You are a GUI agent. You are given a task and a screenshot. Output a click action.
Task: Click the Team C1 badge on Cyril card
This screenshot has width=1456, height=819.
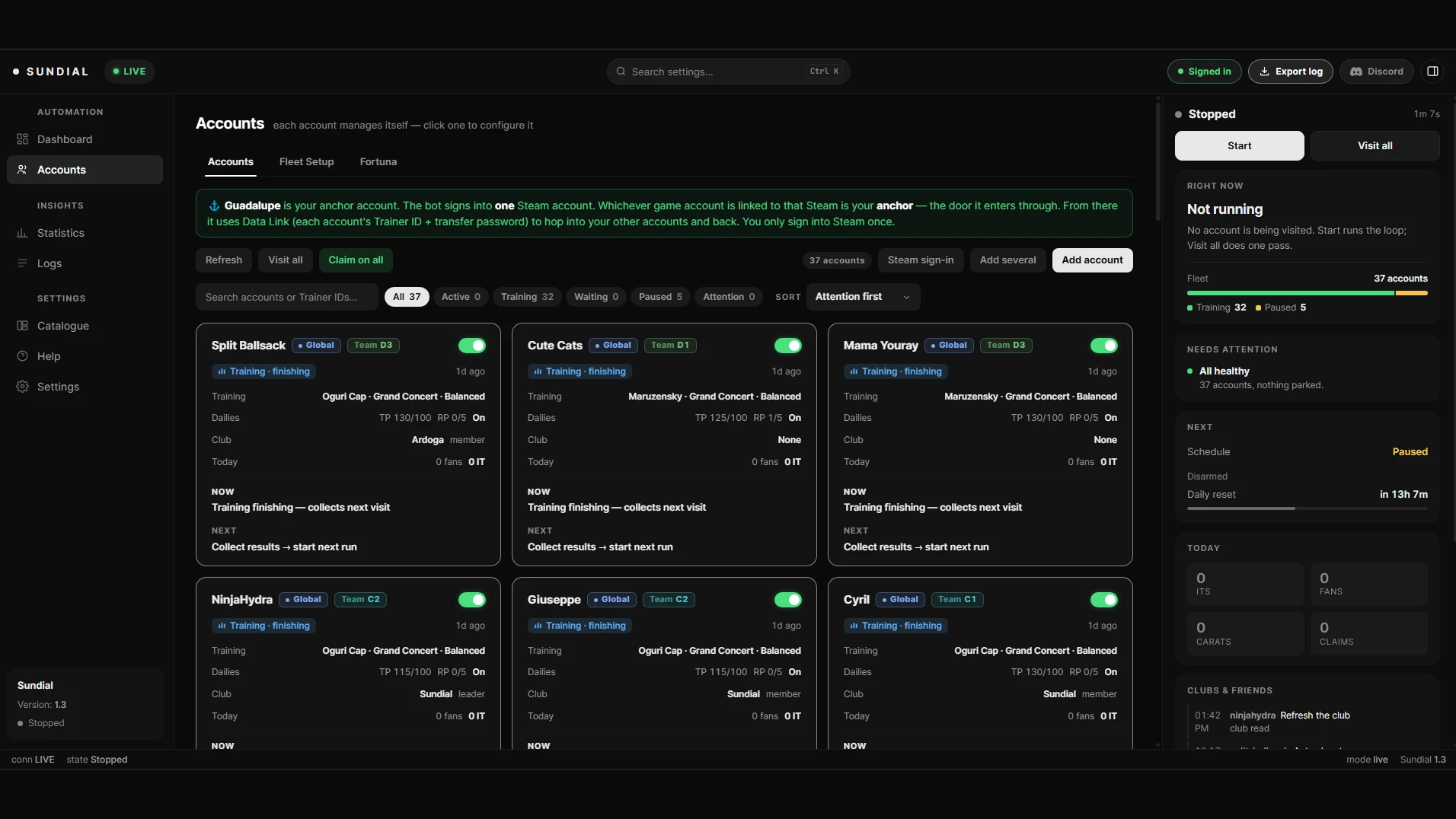957,600
